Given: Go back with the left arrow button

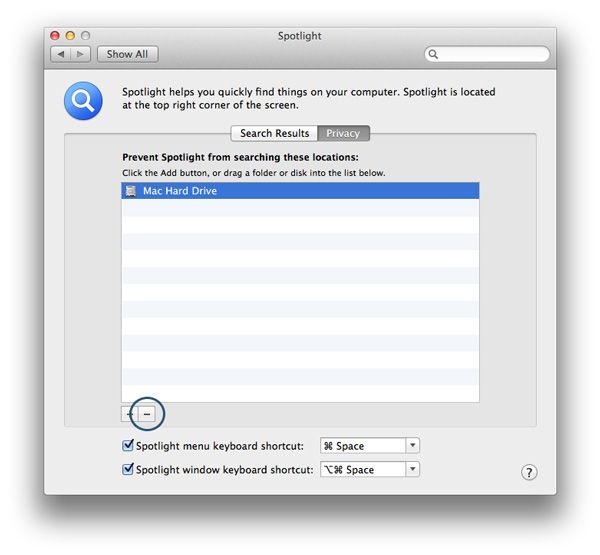Looking at the screenshot, I should (x=60, y=54).
